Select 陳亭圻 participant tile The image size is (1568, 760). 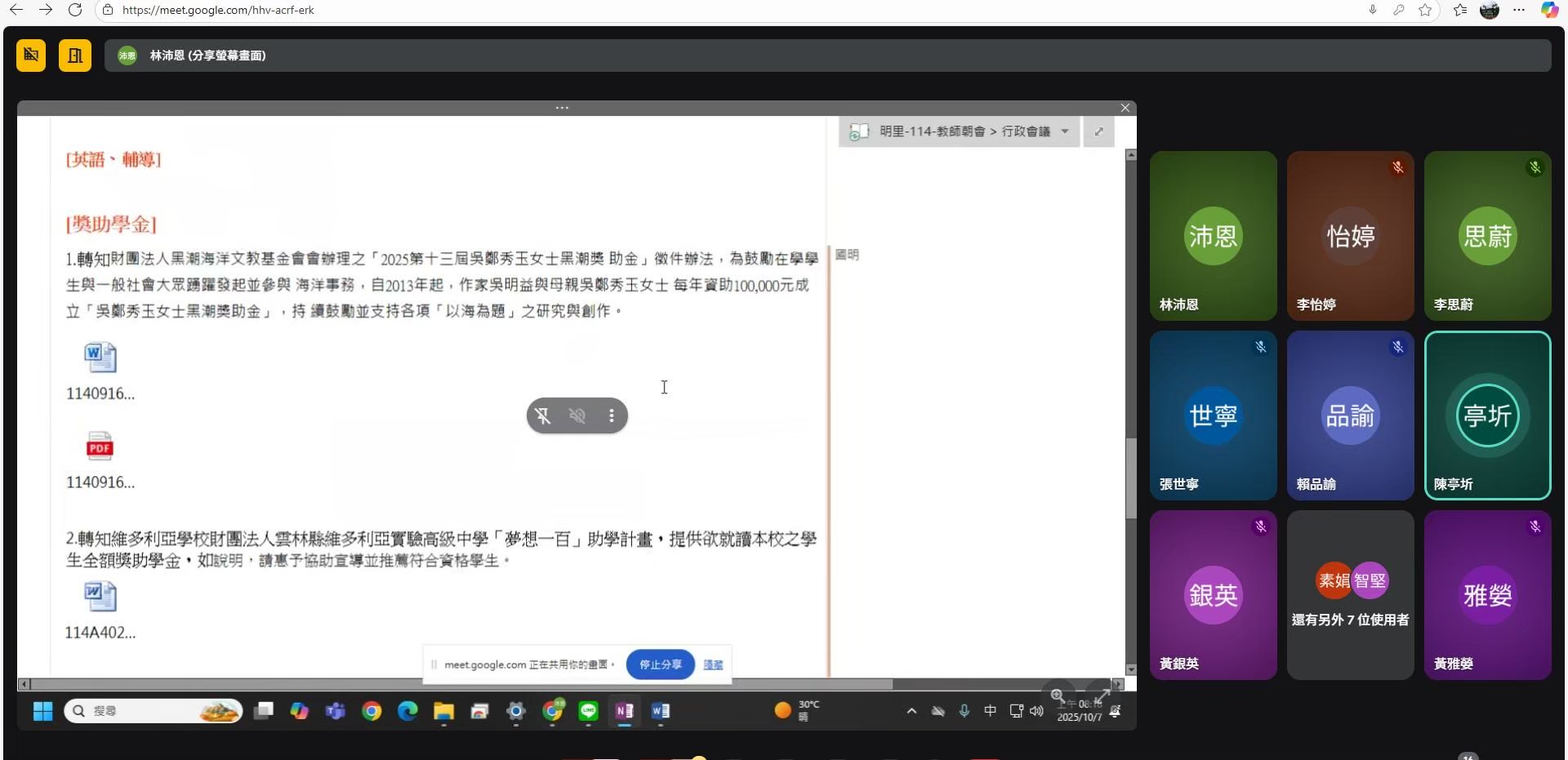click(1487, 416)
